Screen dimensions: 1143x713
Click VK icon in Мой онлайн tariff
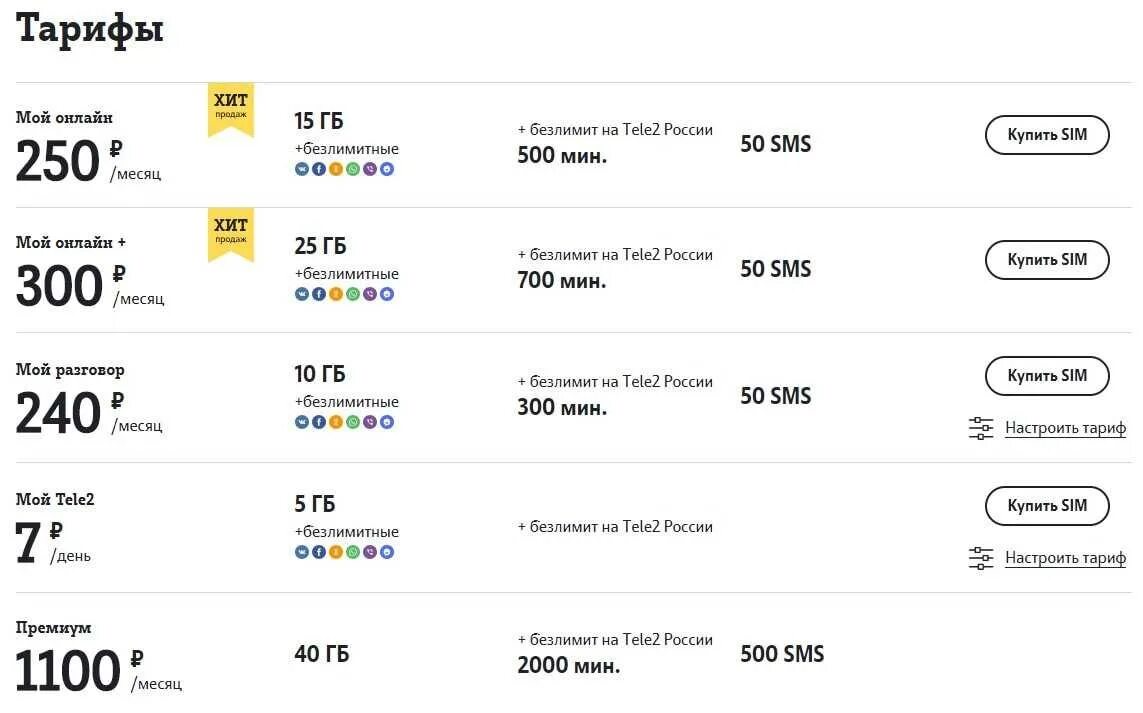pyautogui.click(x=302, y=169)
